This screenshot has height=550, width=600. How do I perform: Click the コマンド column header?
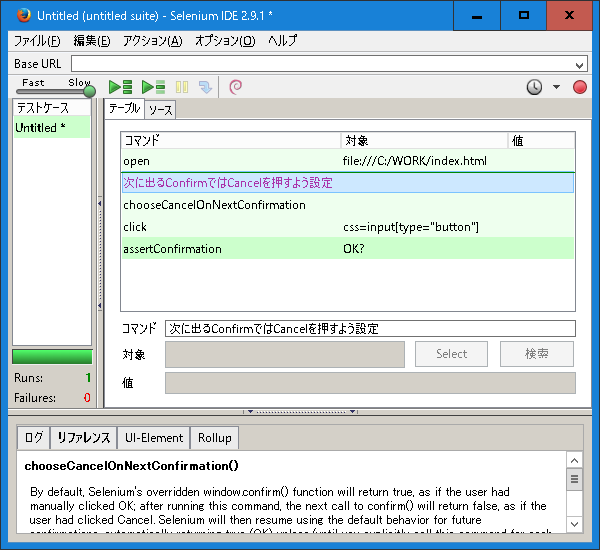click(231, 140)
